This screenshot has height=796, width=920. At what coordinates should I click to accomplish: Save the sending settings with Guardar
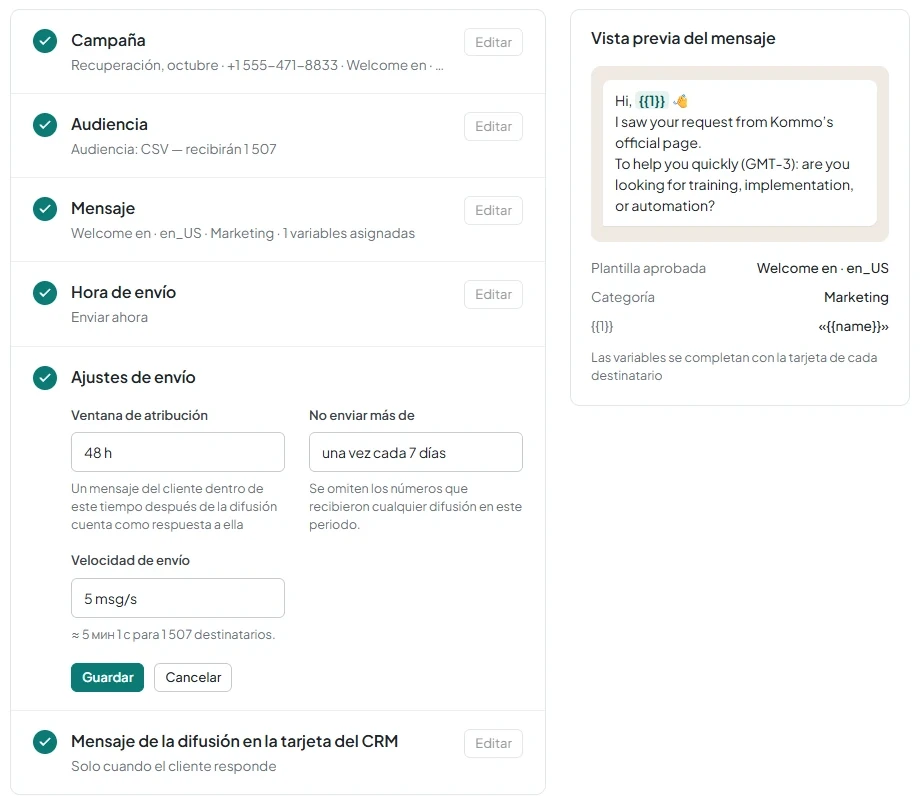(x=107, y=678)
